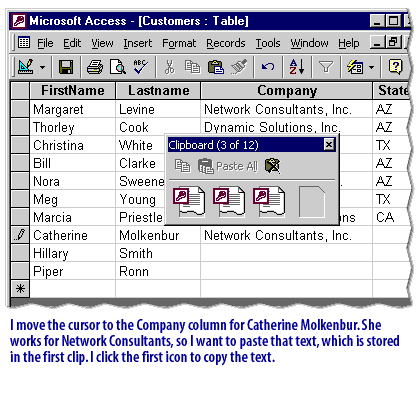Image resolution: width=420 pixels, height=420 pixels.
Task: Open the Format menu
Action: (x=179, y=43)
